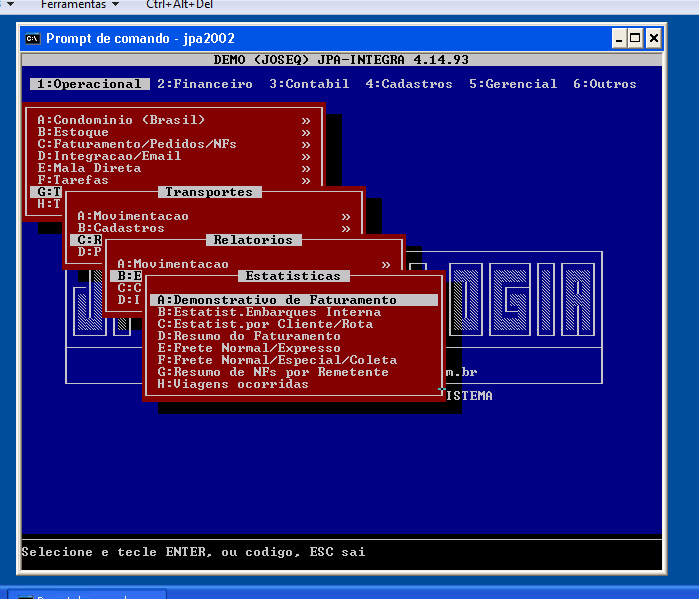Select C:C item in Relatorios menu
The image size is (699, 599).
(x=129, y=288)
